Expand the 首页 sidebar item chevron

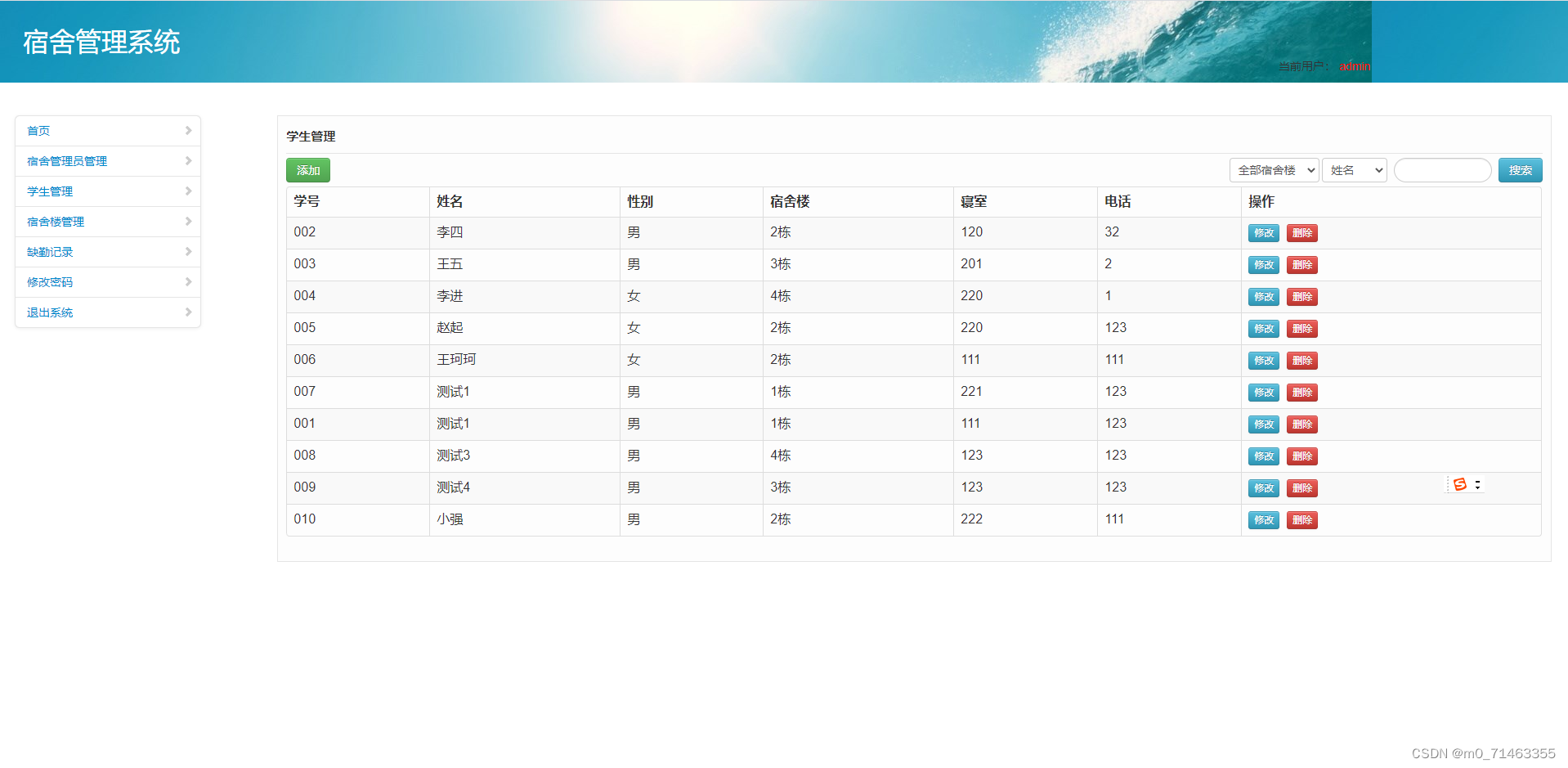click(x=189, y=130)
